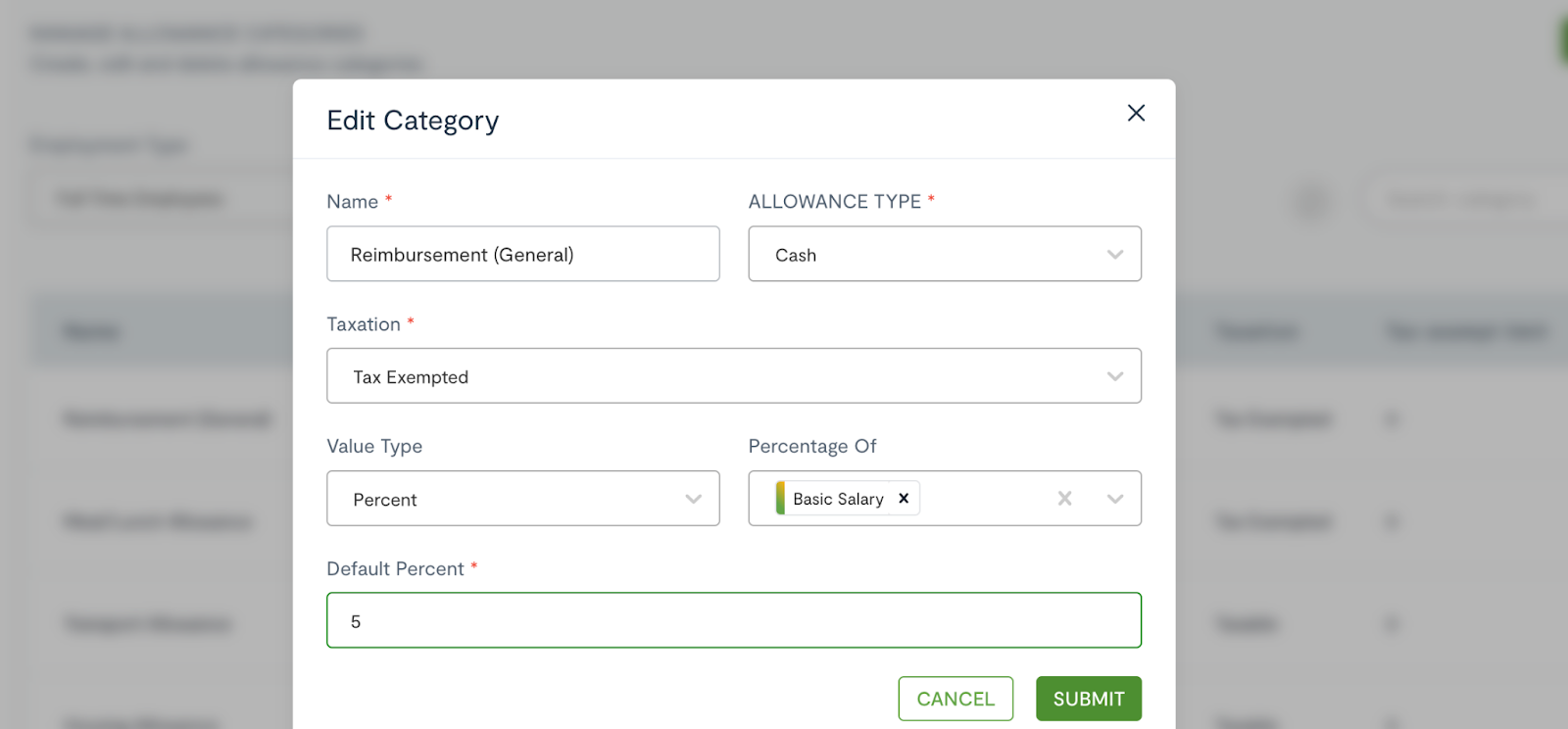Clear all Percentage Of selections
Viewport: 1568px width, 729px height.
(1064, 499)
